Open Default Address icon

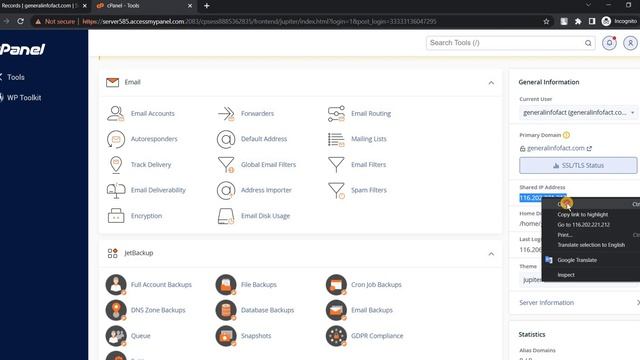pos(226,139)
